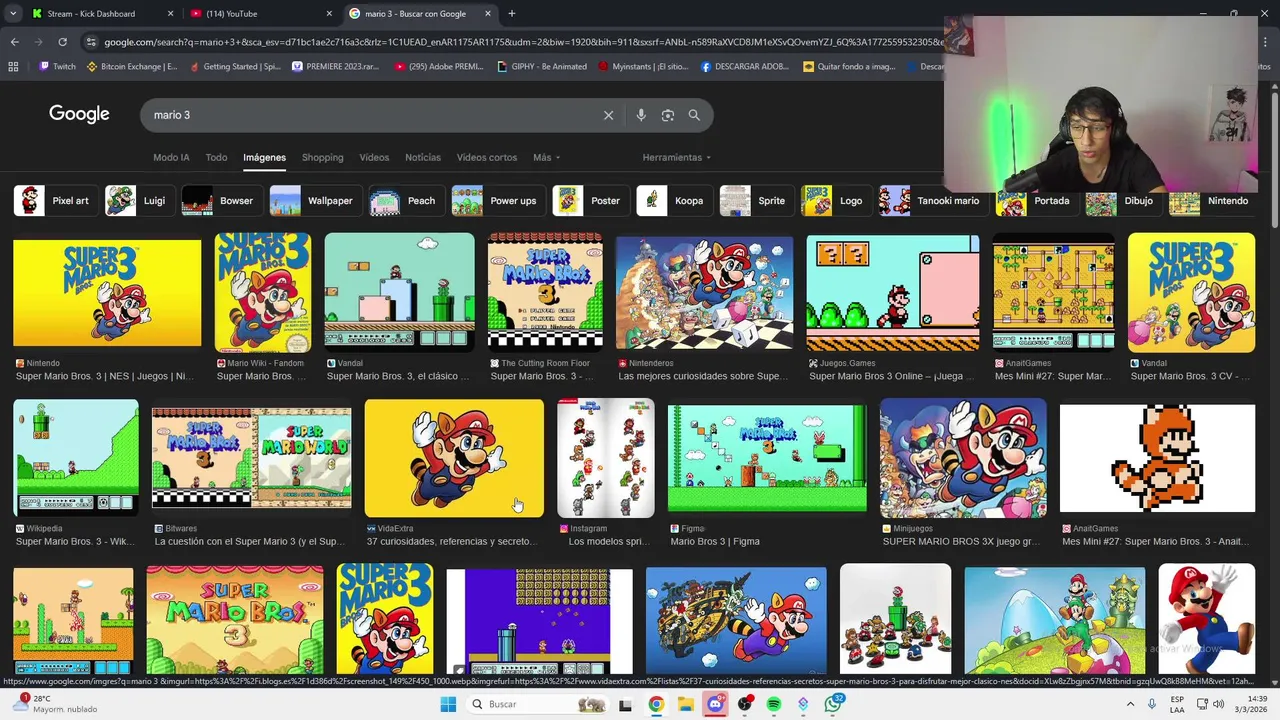The image size is (1280, 720).
Task: Expand the Más dropdown
Action: [546, 157]
